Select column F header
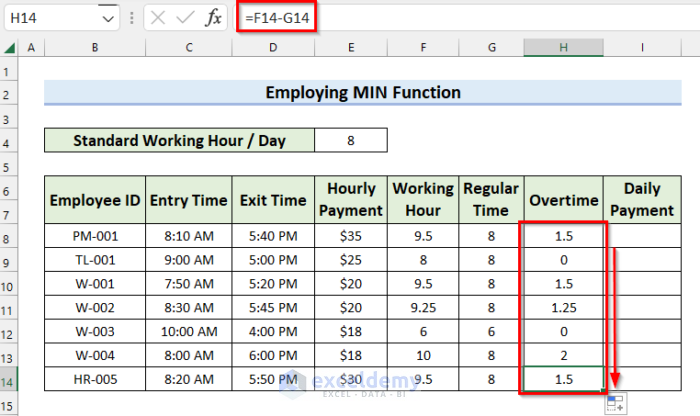 click(x=423, y=47)
